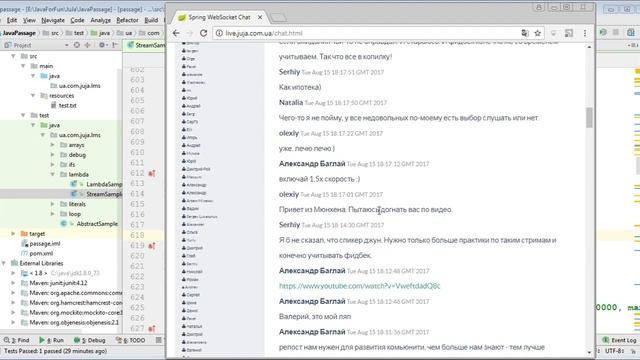Image resolution: width=640 pixels, height=360 pixels.
Task: Click JavaPassage in the breadcrumb bar
Action: (19, 33)
